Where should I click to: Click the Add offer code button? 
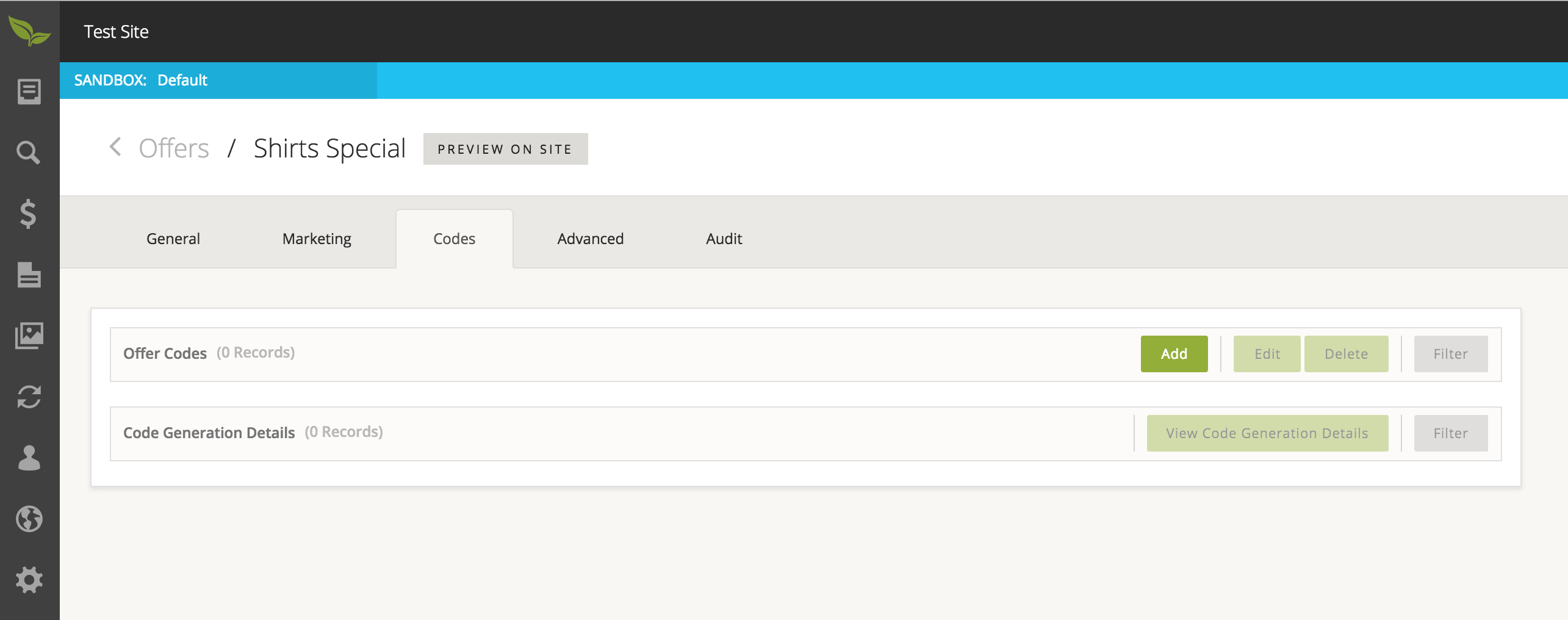[x=1173, y=354]
